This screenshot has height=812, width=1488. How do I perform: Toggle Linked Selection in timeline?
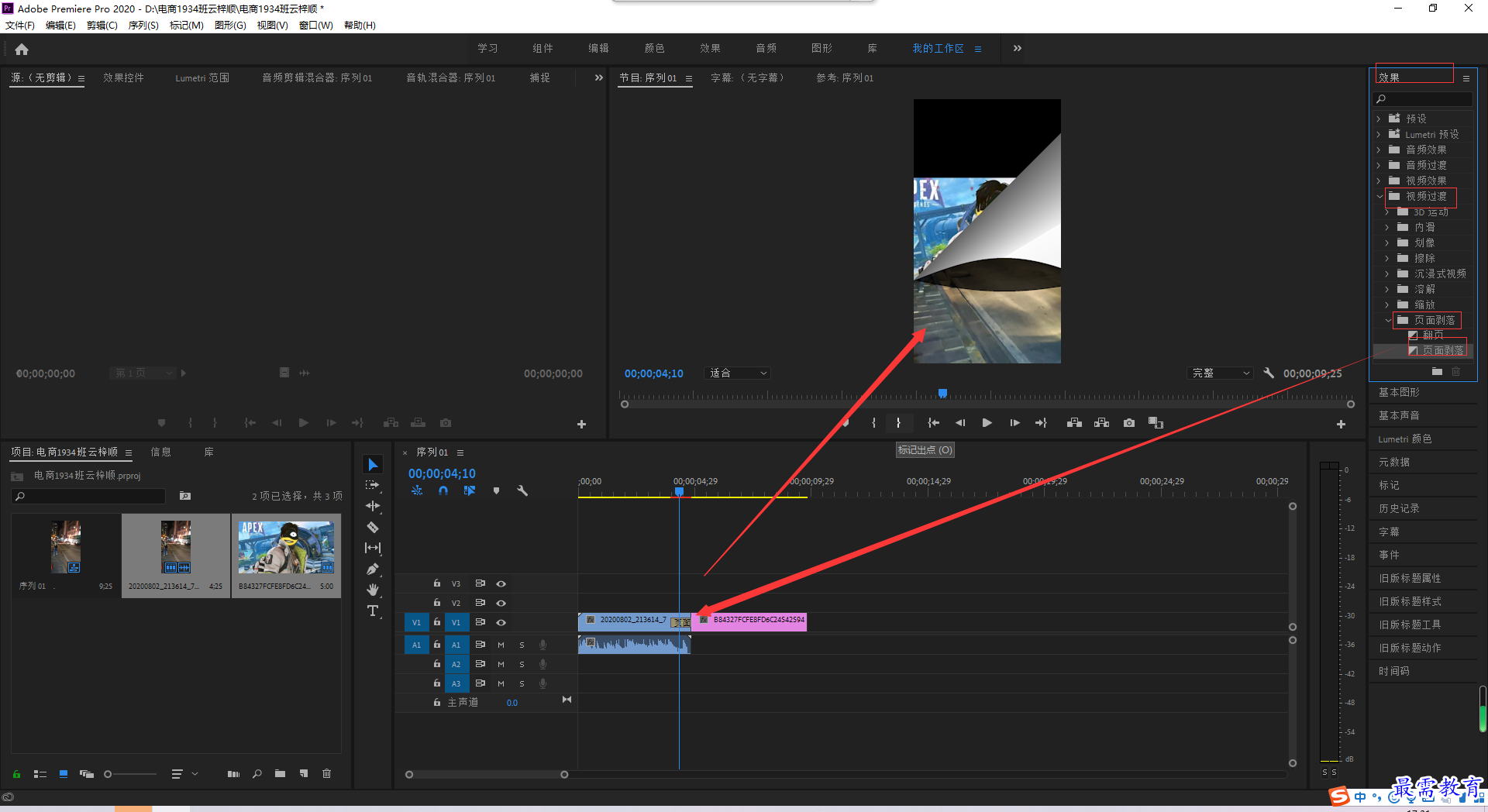coord(470,490)
